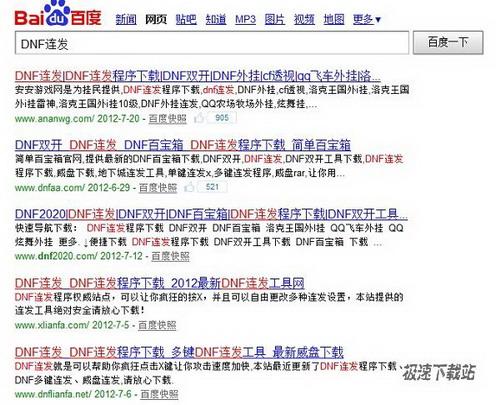Open first result titled DNF连发|DNF连发程序下载|DNF双开
Screen dimensions: 500x405
click(x=198, y=76)
